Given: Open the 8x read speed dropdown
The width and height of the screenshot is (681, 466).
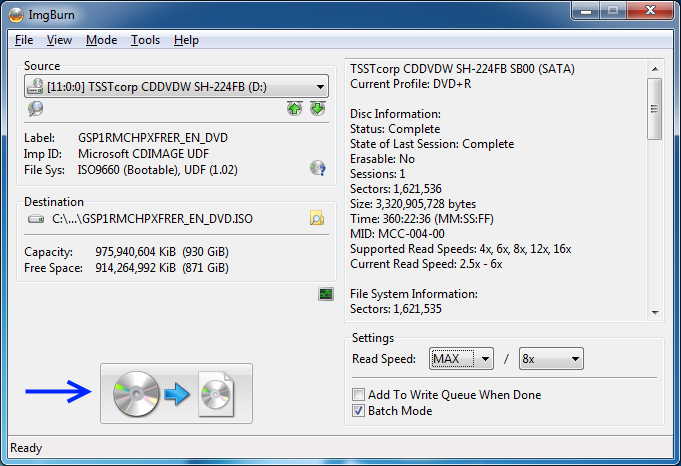Looking at the screenshot, I should click(551, 359).
